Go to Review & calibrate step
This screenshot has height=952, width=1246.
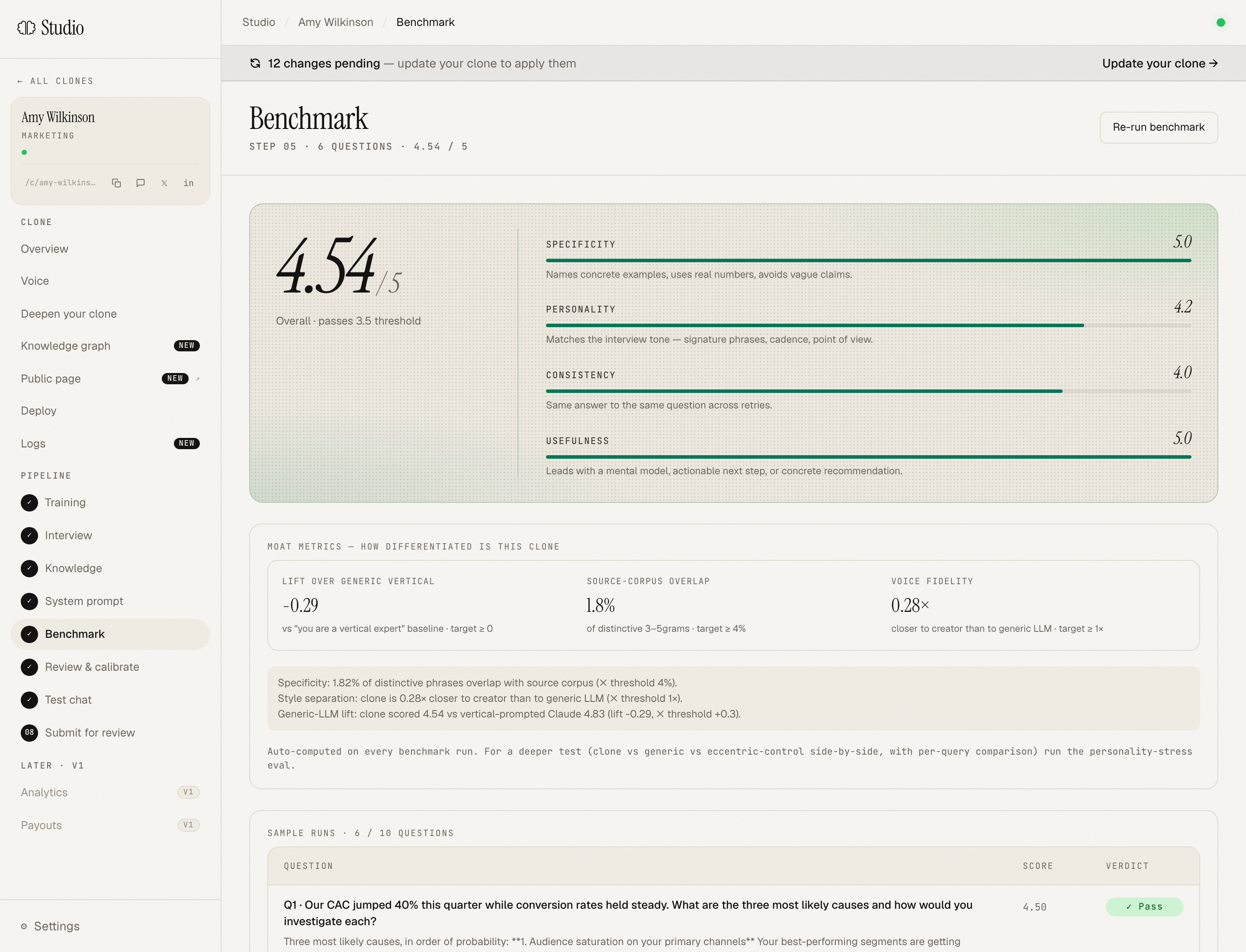coord(110,667)
